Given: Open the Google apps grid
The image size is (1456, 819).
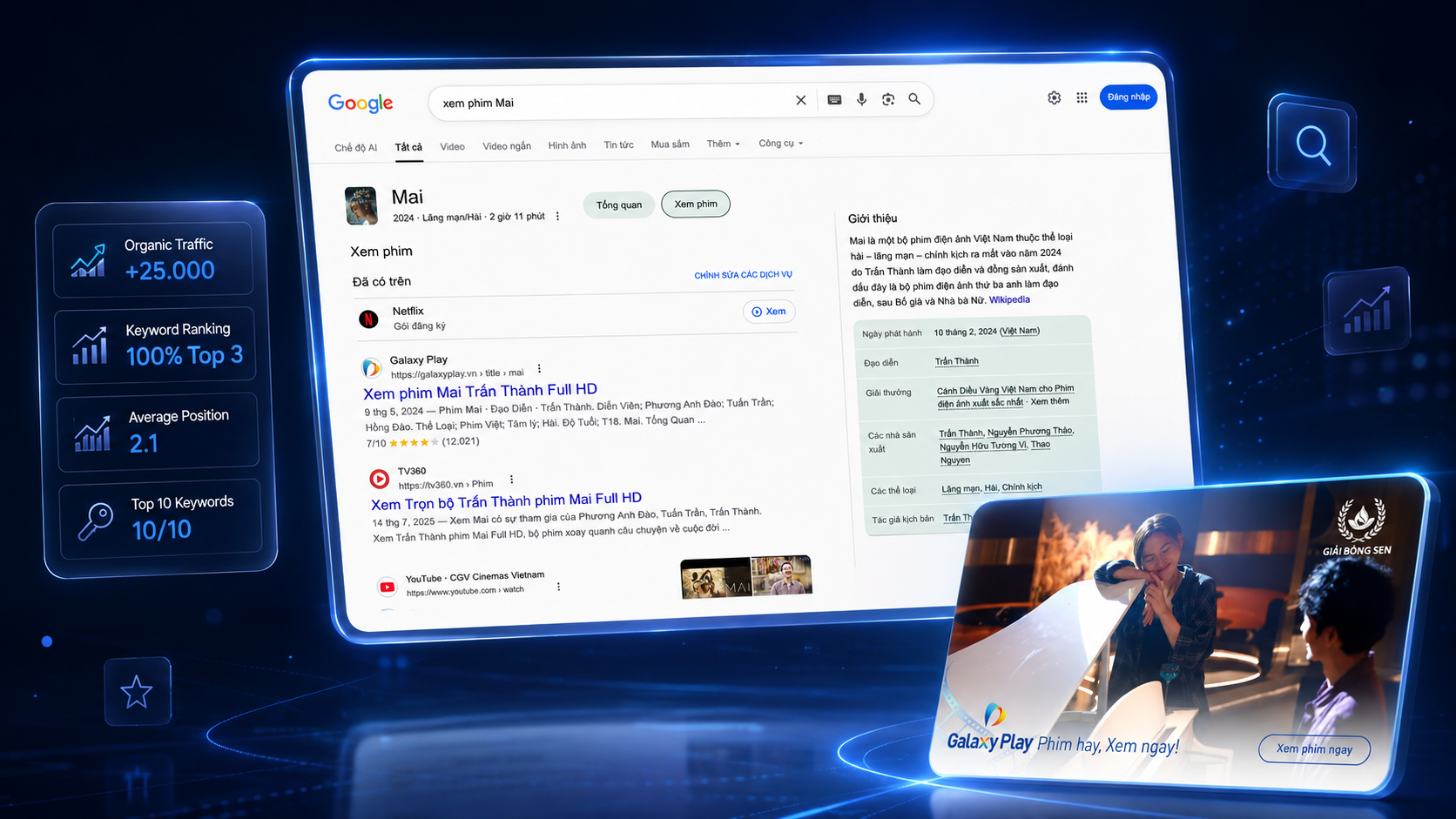Looking at the screenshot, I should (x=1082, y=97).
